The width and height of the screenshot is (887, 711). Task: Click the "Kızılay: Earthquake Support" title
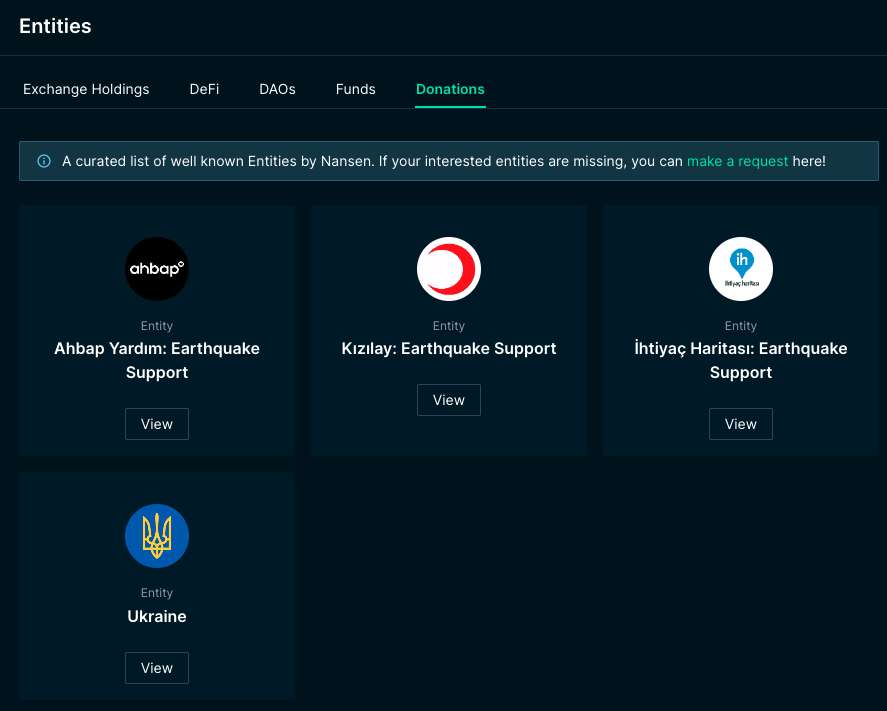tap(449, 348)
